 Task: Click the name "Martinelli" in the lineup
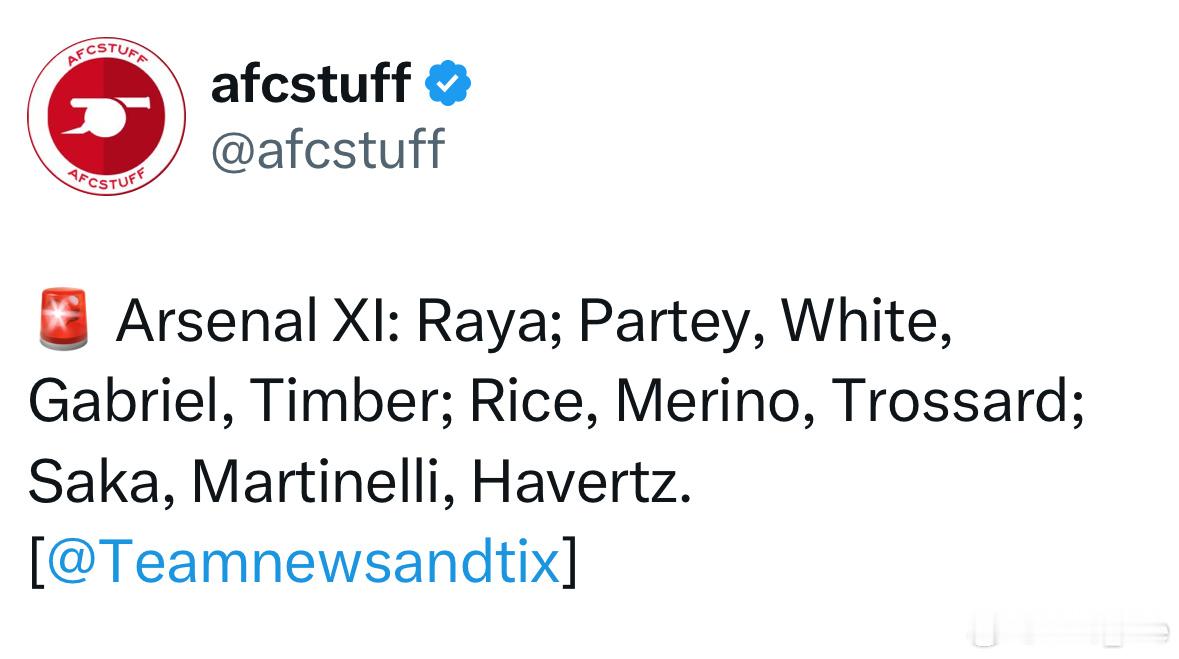pyautogui.click(x=316, y=481)
